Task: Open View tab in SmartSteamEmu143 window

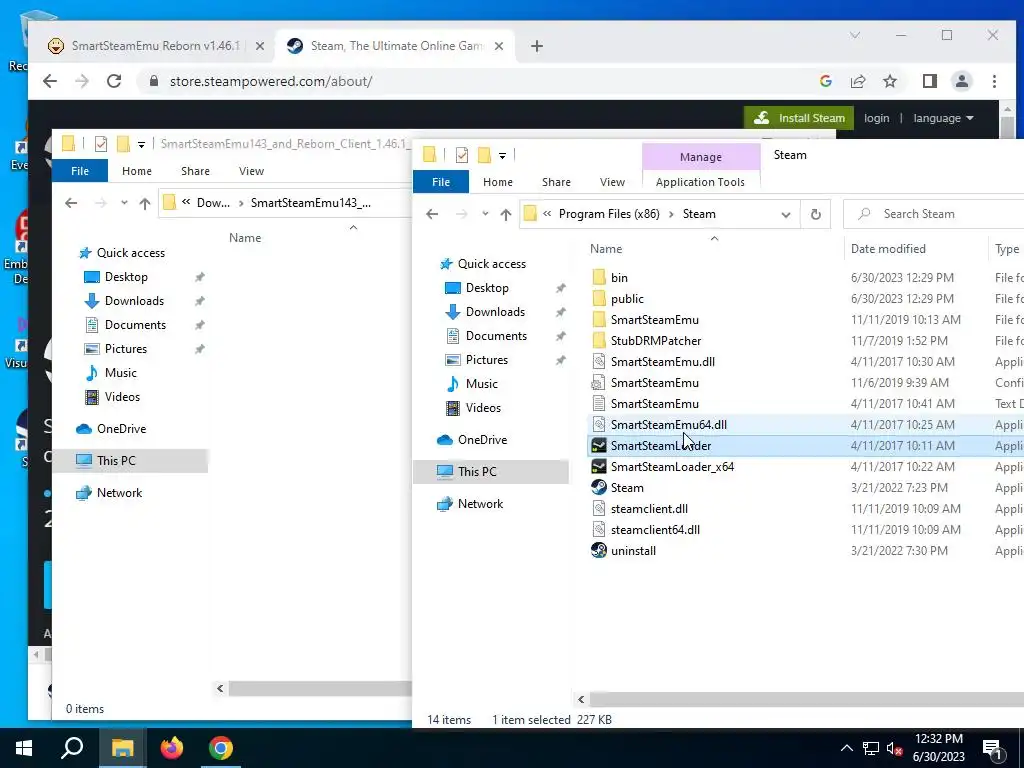Action: click(251, 171)
